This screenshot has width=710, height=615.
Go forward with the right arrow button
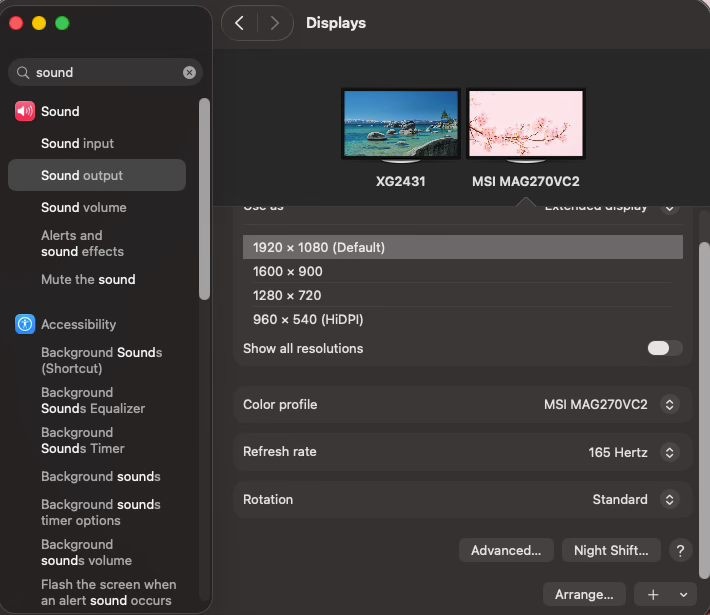(x=274, y=23)
